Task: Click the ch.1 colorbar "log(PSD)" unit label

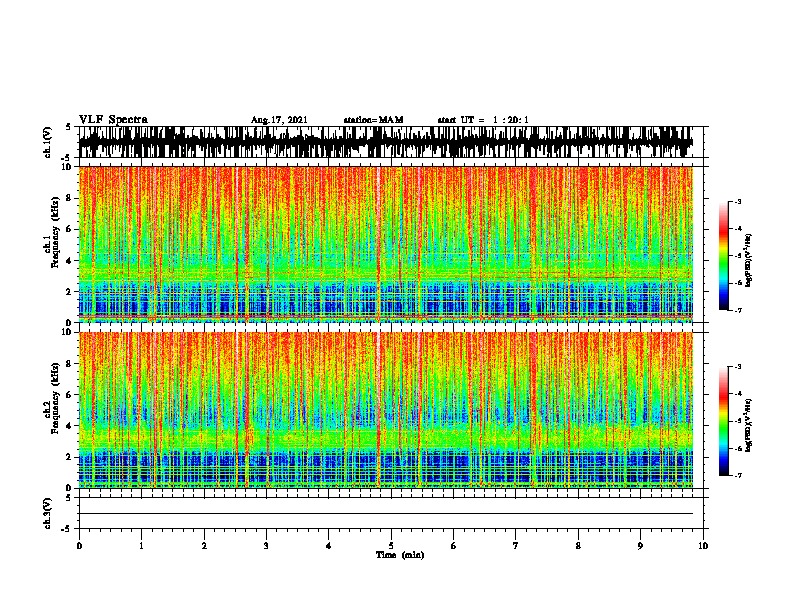Action: coord(749,261)
